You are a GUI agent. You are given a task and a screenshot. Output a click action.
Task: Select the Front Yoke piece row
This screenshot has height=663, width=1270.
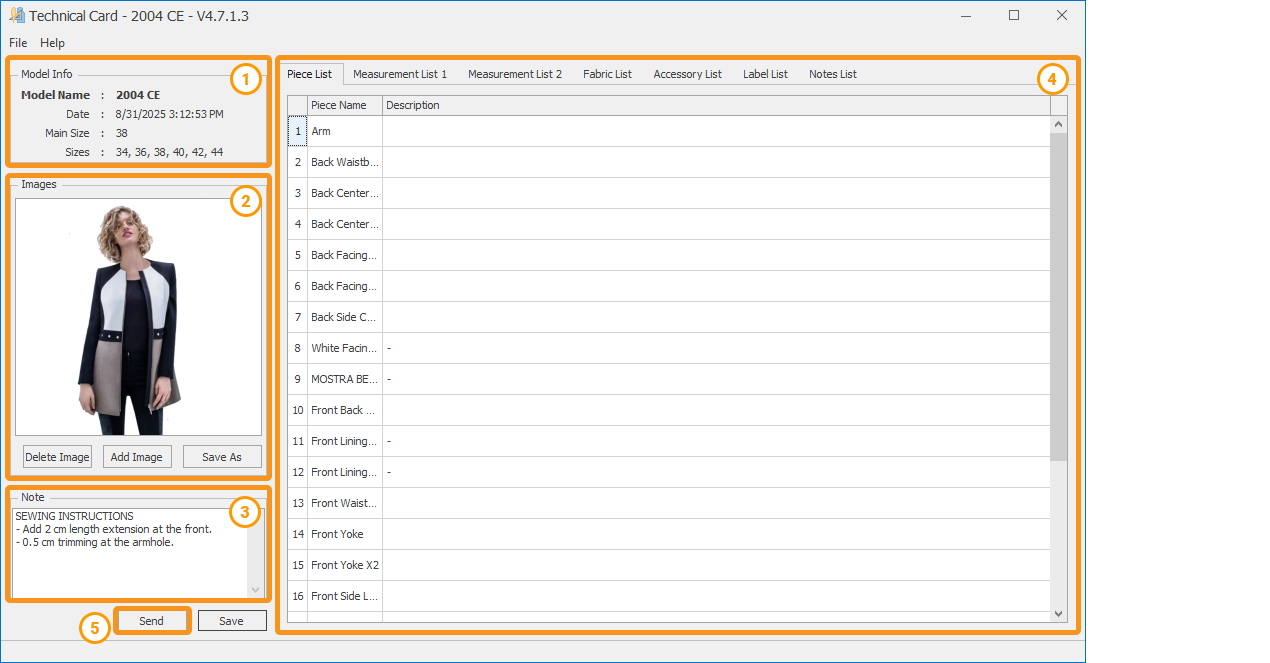pyautogui.click(x=337, y=534)
